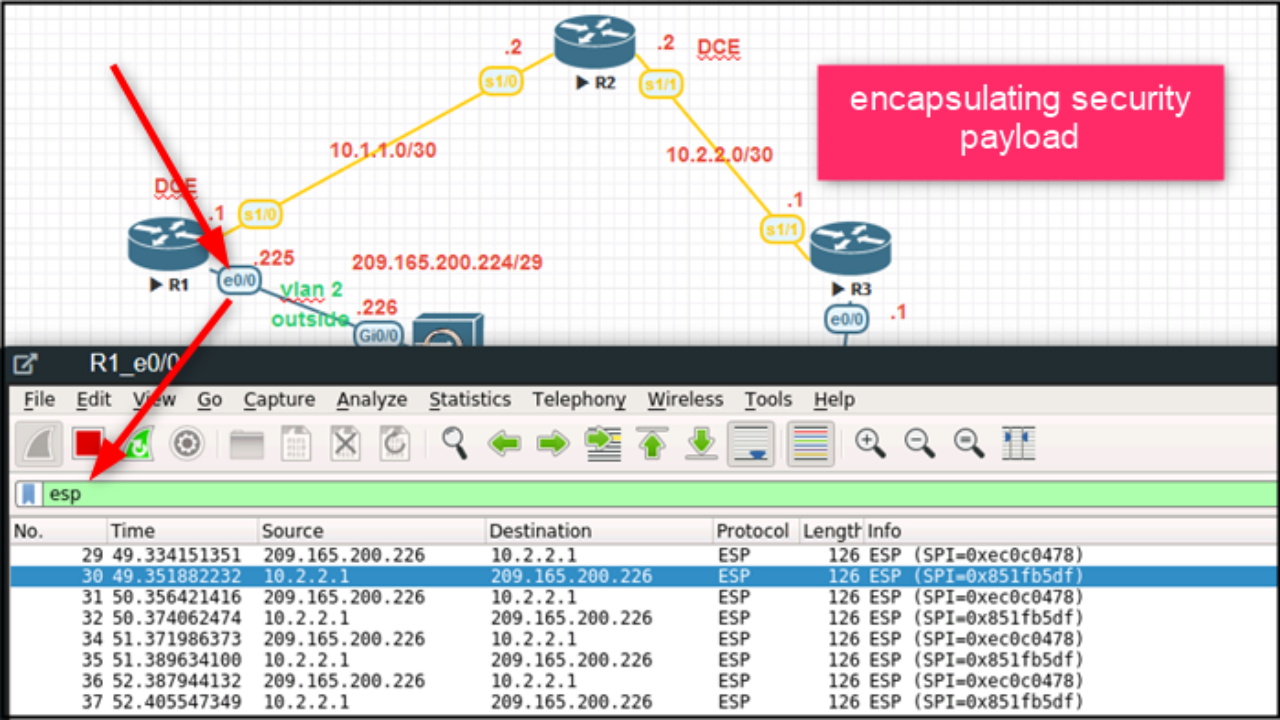Select packet 36 at time 52.387944132
Image resolution: width=1280 pixels, height=720 pixels.
pyautogui.click(x=643, y=681)
